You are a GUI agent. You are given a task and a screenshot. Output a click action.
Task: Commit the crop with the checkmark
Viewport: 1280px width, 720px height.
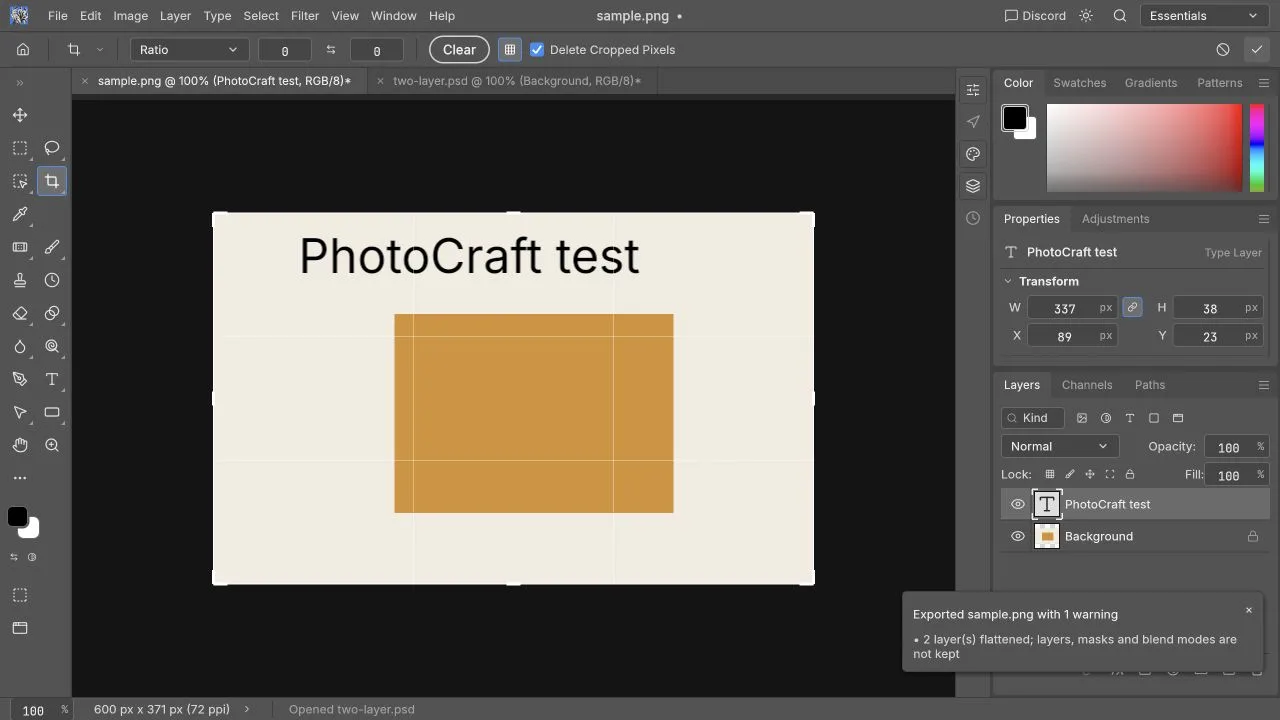1257,49
